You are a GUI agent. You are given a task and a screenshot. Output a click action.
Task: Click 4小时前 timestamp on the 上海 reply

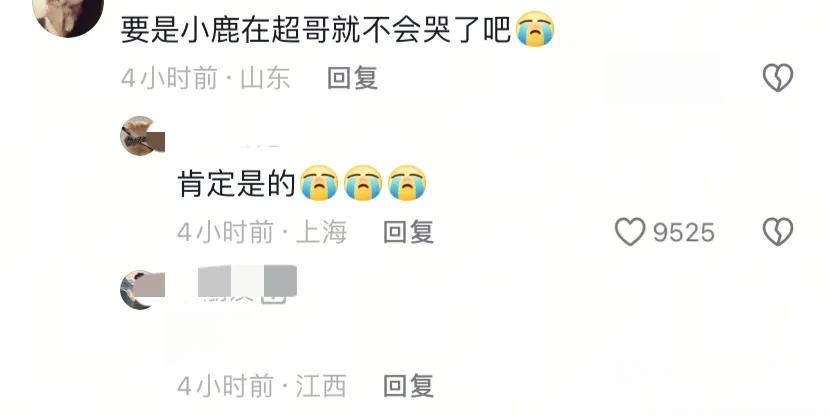pyautogui.click(x=225, y=232)
